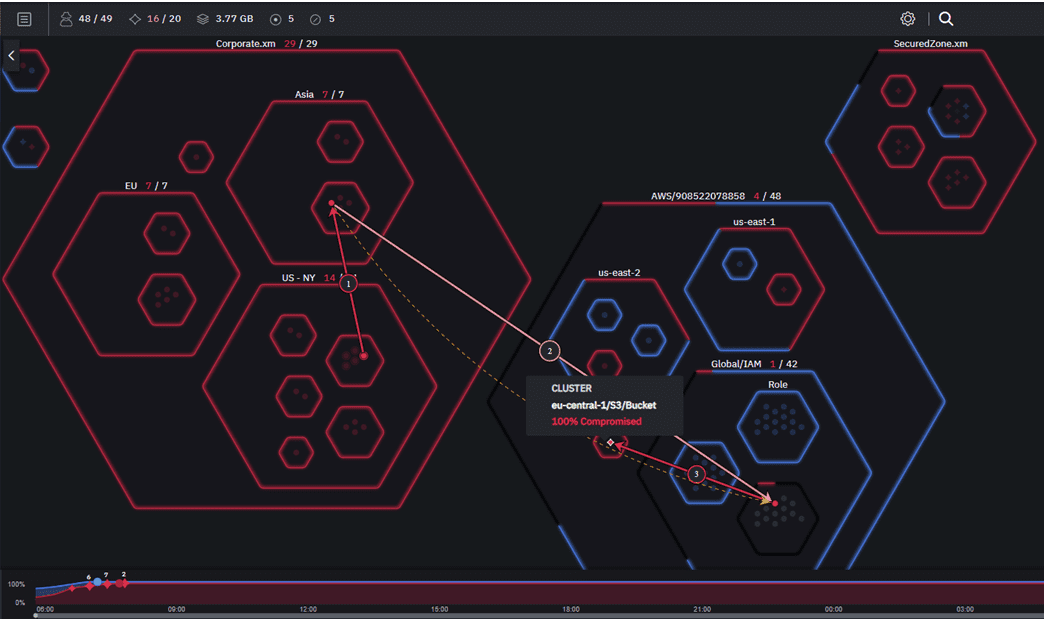Image resolution: width=1044 pixels, height=619 pixels.
Task: Open the eu-central-1/S3/Bucket cluster link
Action: (603, 405)
